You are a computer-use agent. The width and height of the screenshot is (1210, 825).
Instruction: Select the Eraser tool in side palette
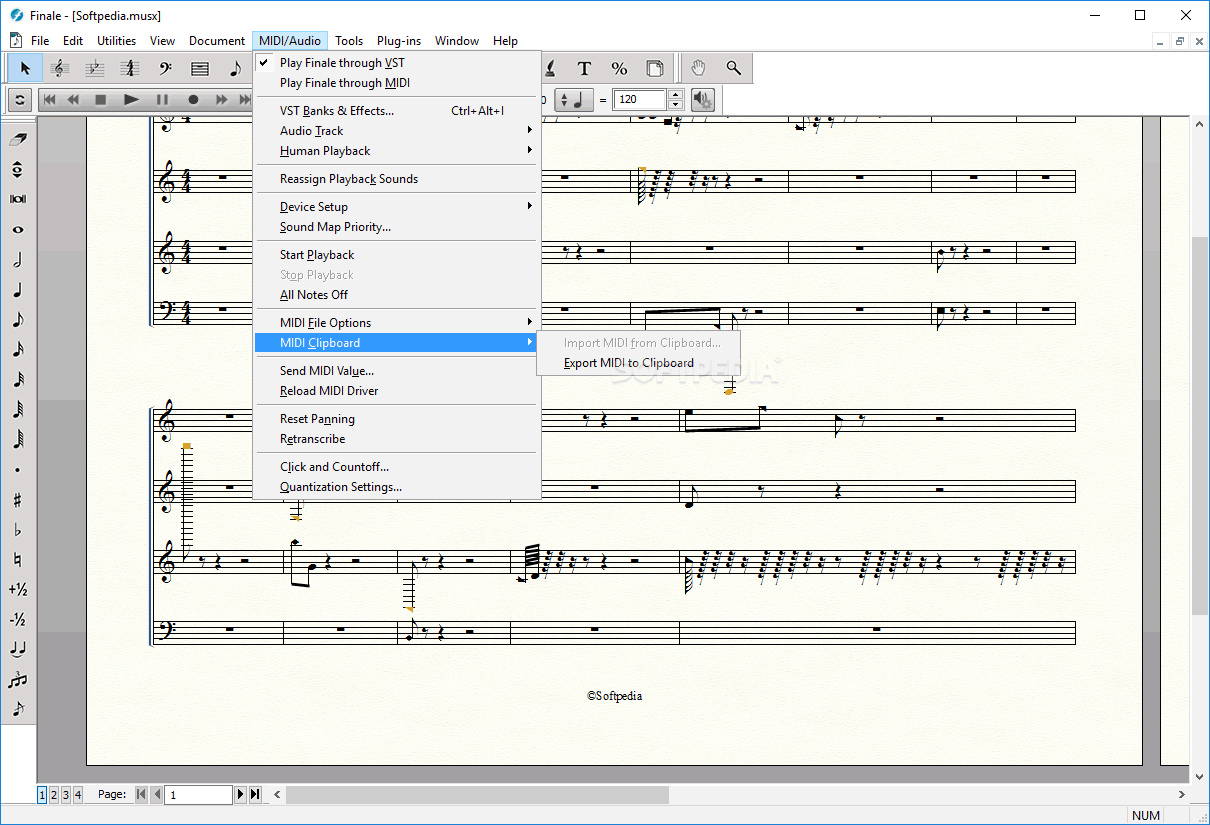click(18, 140)
